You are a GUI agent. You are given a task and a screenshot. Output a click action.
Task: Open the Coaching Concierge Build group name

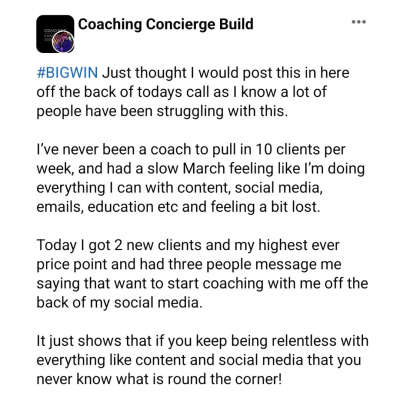pyautogui.click(x=166, y=24)
